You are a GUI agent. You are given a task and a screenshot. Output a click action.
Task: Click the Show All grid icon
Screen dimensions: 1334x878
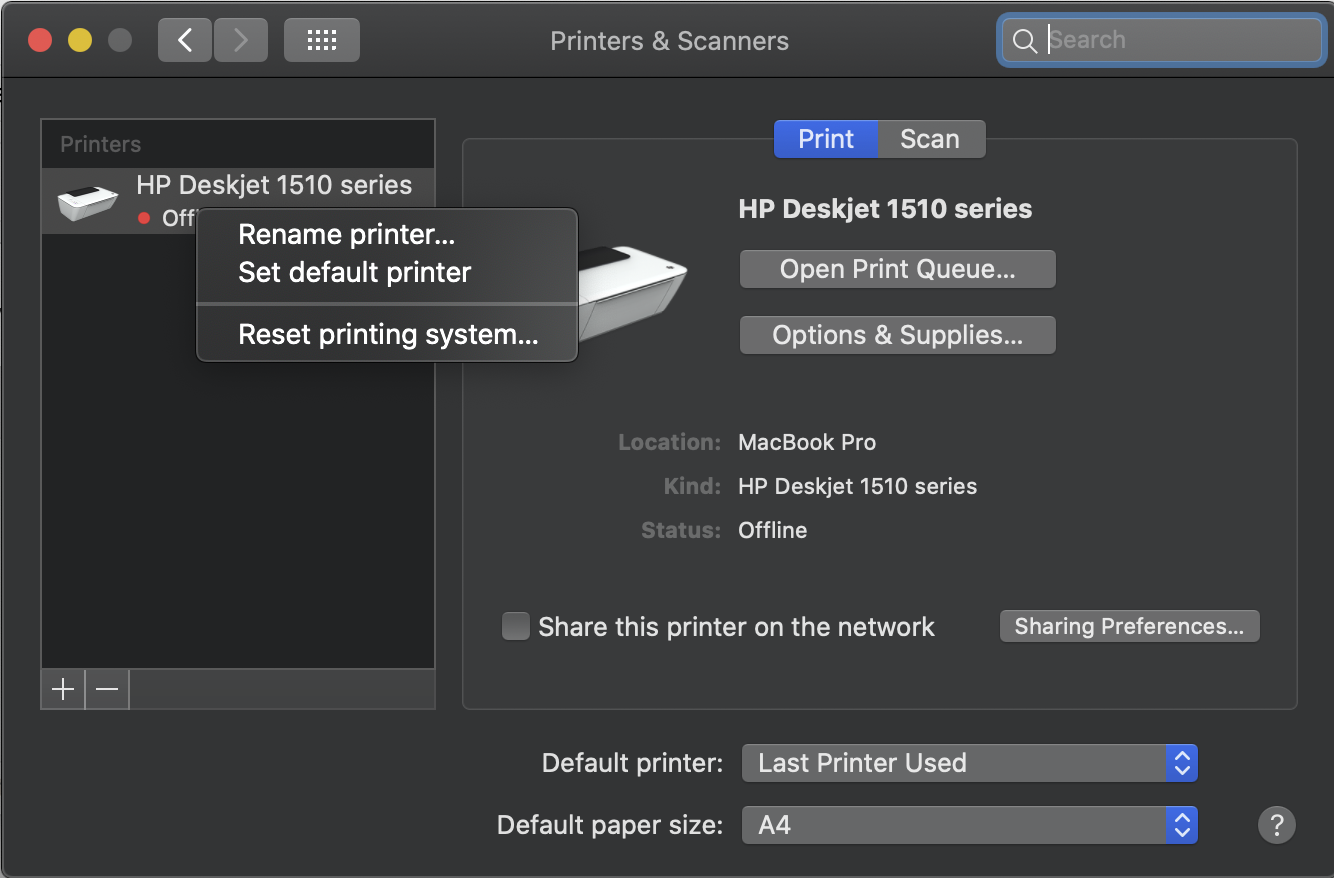pyautogui.click(x=321, y=40)
